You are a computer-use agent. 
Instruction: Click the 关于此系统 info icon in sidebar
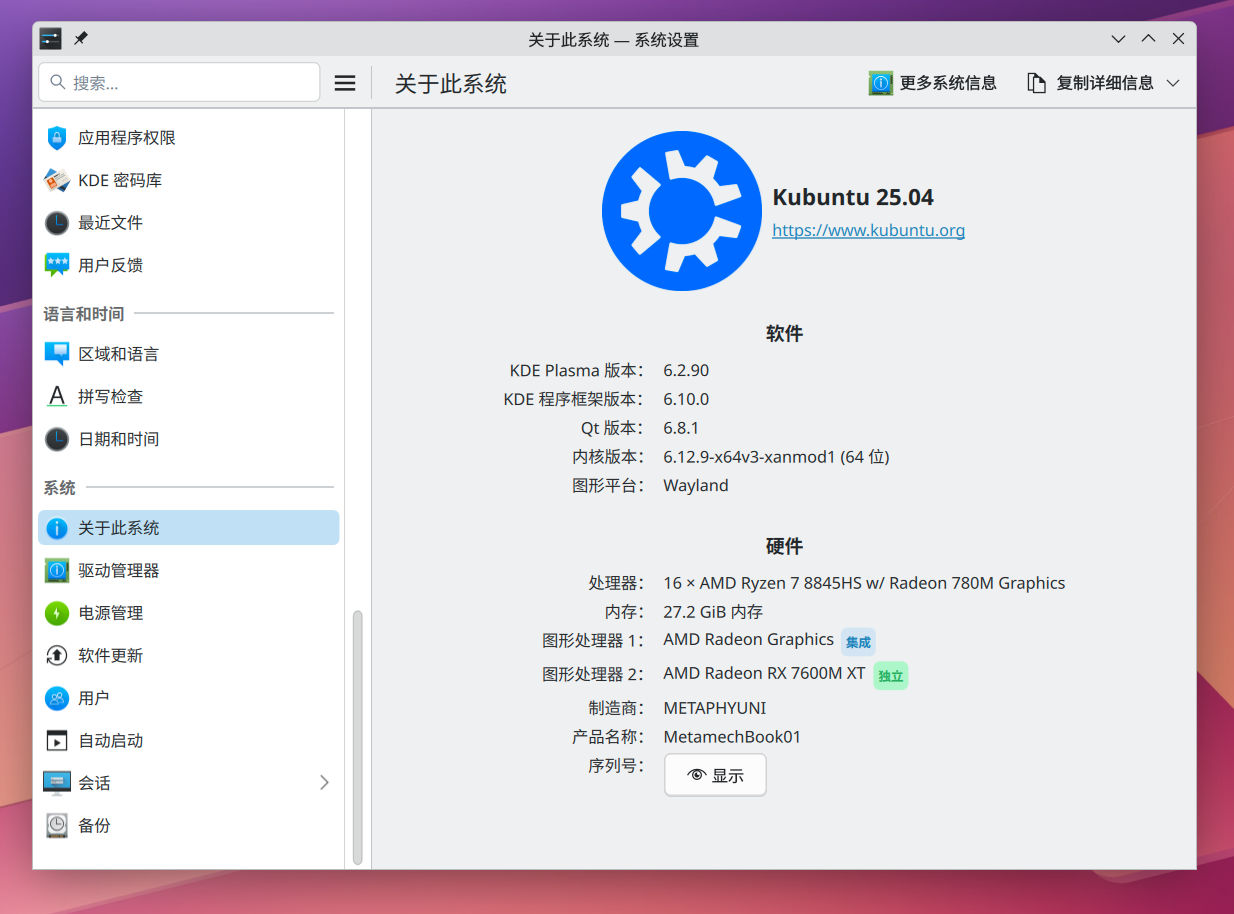tap(57, 528)
